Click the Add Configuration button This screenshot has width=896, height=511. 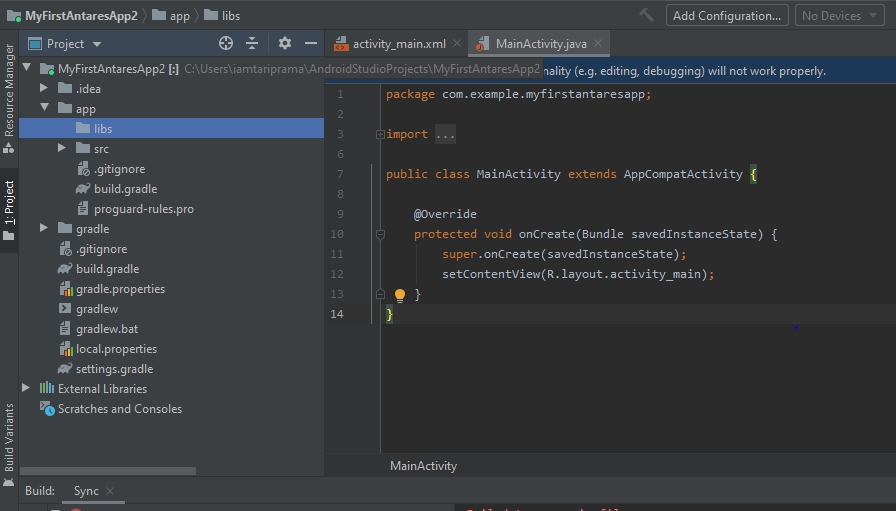point(726,15)
